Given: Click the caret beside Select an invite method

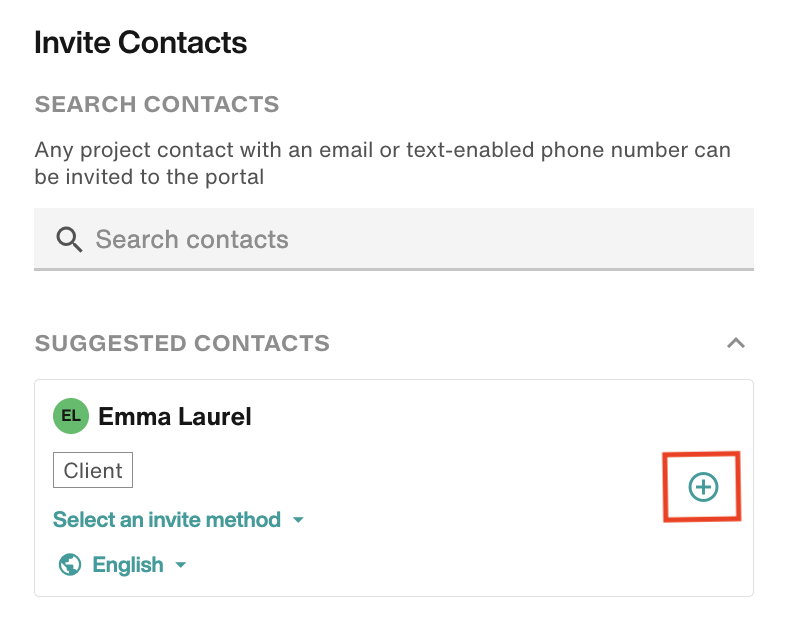Looking at the screenshot, I should click(x=298, y=520).
